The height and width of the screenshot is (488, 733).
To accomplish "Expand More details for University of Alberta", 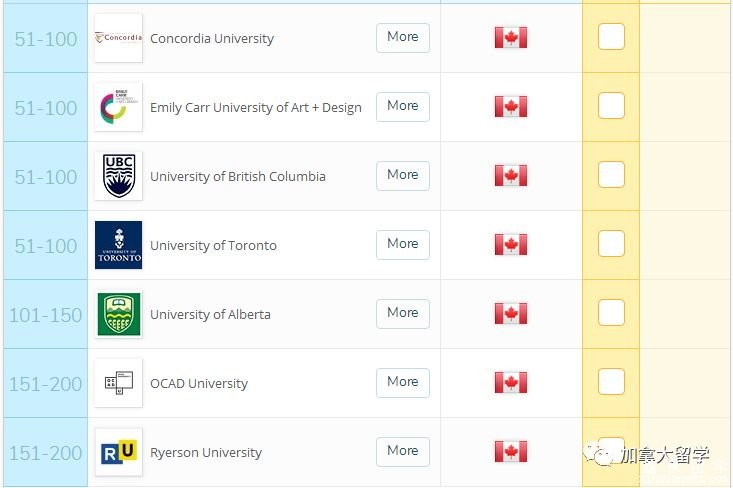I will [403, 314].
